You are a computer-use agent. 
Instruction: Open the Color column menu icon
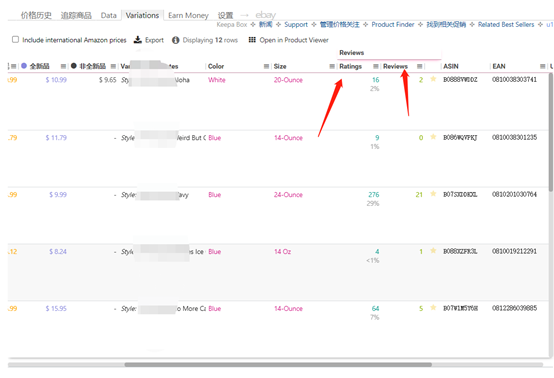point(266,66)
